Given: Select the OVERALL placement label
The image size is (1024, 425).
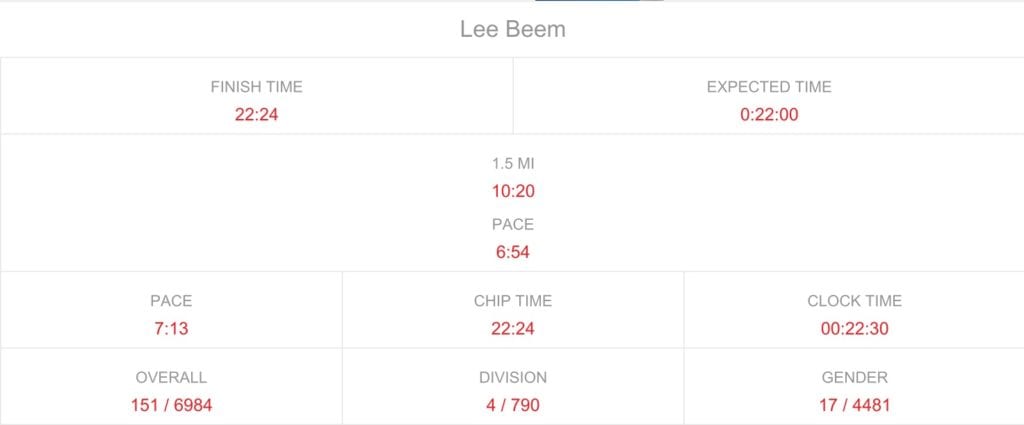Looking at the screenshot, I should coord(171,377).
